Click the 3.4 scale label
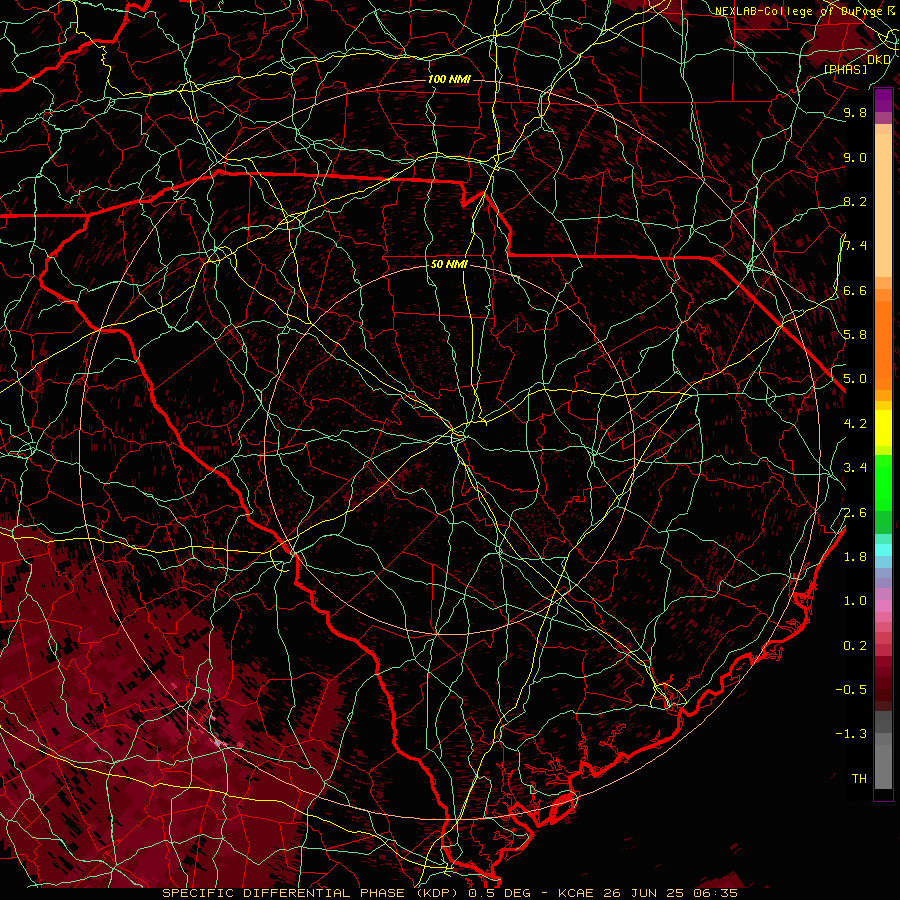The width and height of the screenshot is (900, 900). tap(855, 467)
